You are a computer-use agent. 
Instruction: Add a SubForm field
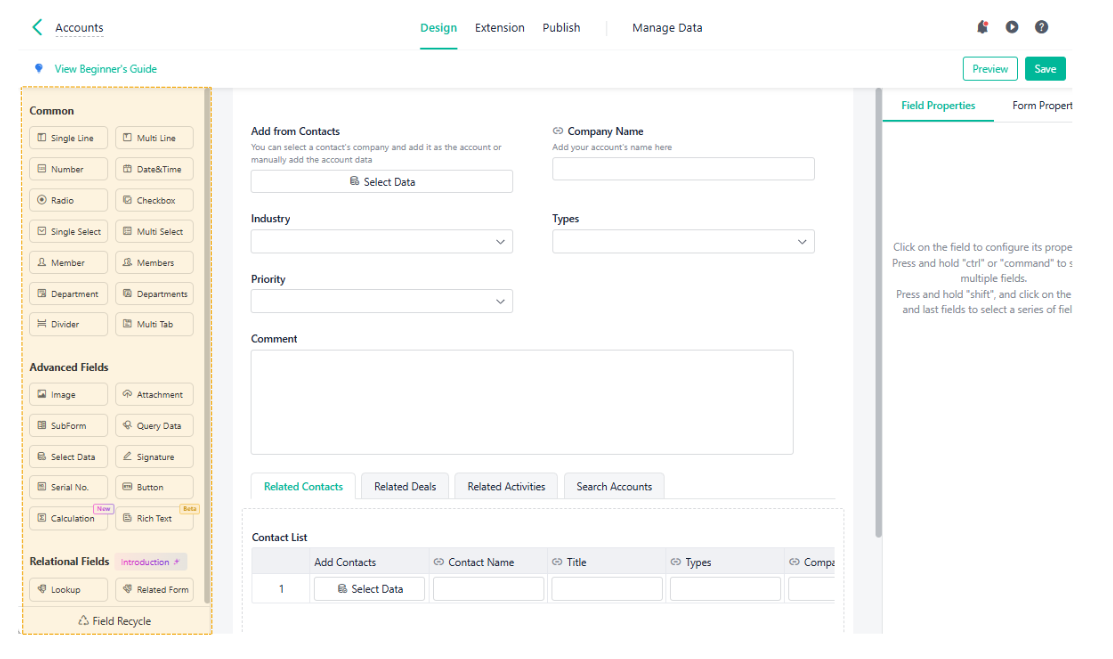[68, 425]
